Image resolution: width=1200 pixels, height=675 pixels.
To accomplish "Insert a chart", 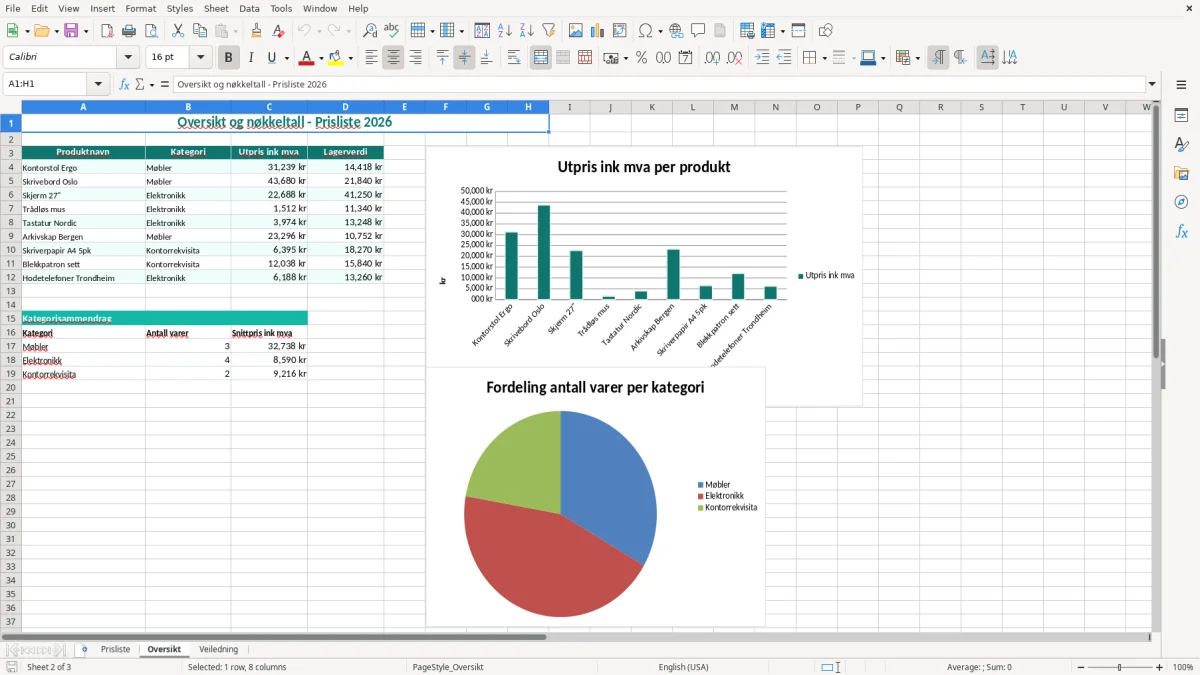I will click(x=598, y=31).
